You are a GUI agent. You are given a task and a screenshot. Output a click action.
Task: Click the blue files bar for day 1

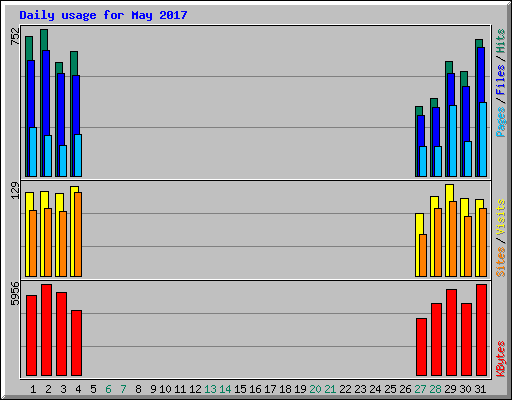click(x=31, y=93)
